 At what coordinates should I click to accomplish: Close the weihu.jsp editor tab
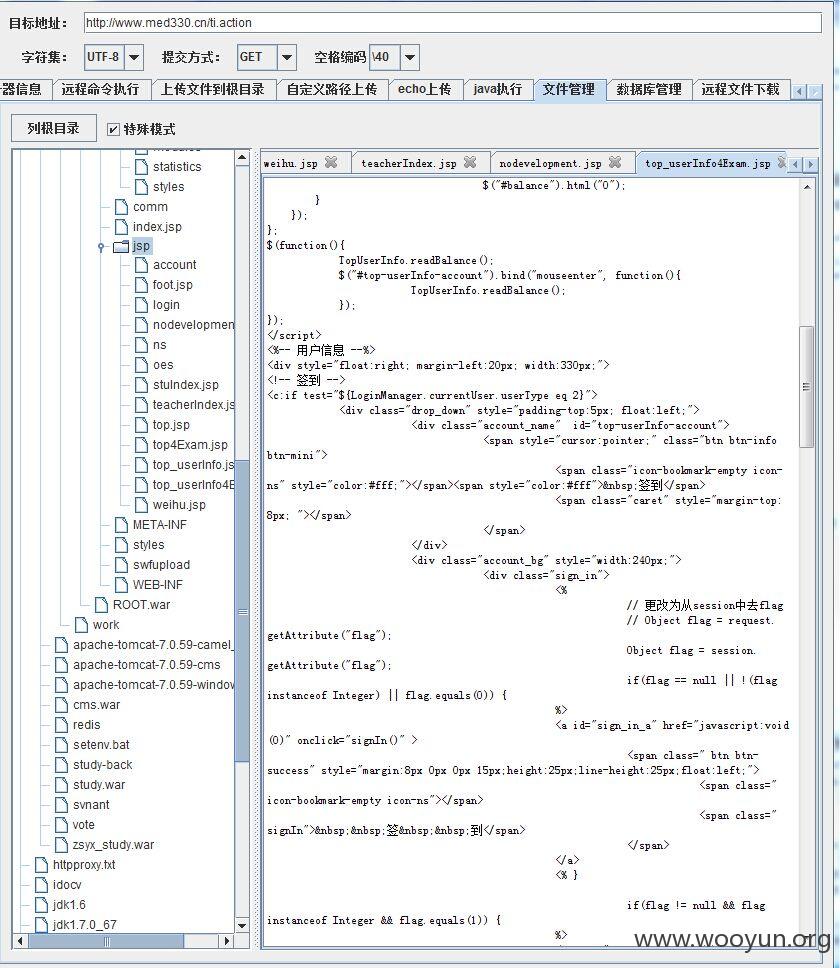pyautogui.click(x=331, y=162)
